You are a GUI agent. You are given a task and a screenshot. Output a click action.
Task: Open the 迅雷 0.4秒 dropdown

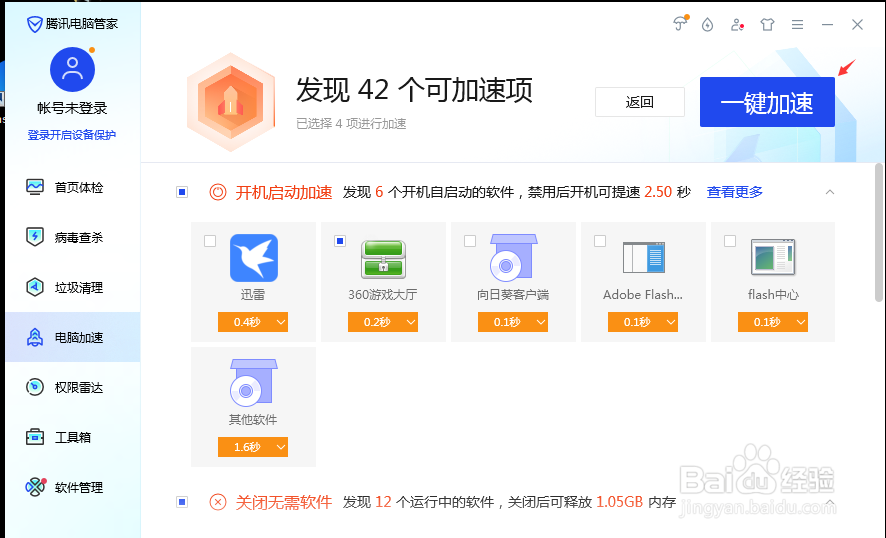[x=253, y=322]
